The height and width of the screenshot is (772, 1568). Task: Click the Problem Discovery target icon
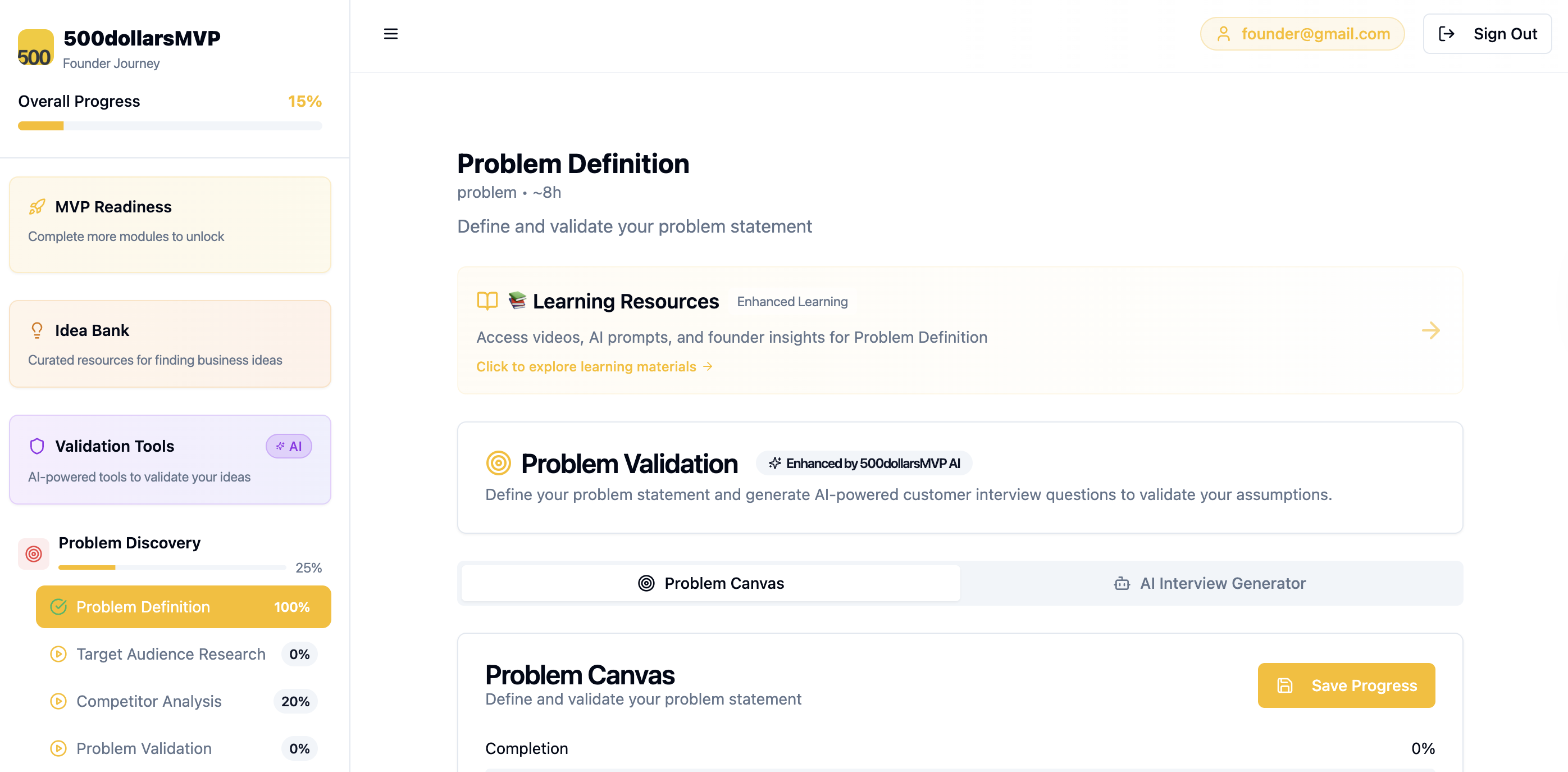click(34, 554)
